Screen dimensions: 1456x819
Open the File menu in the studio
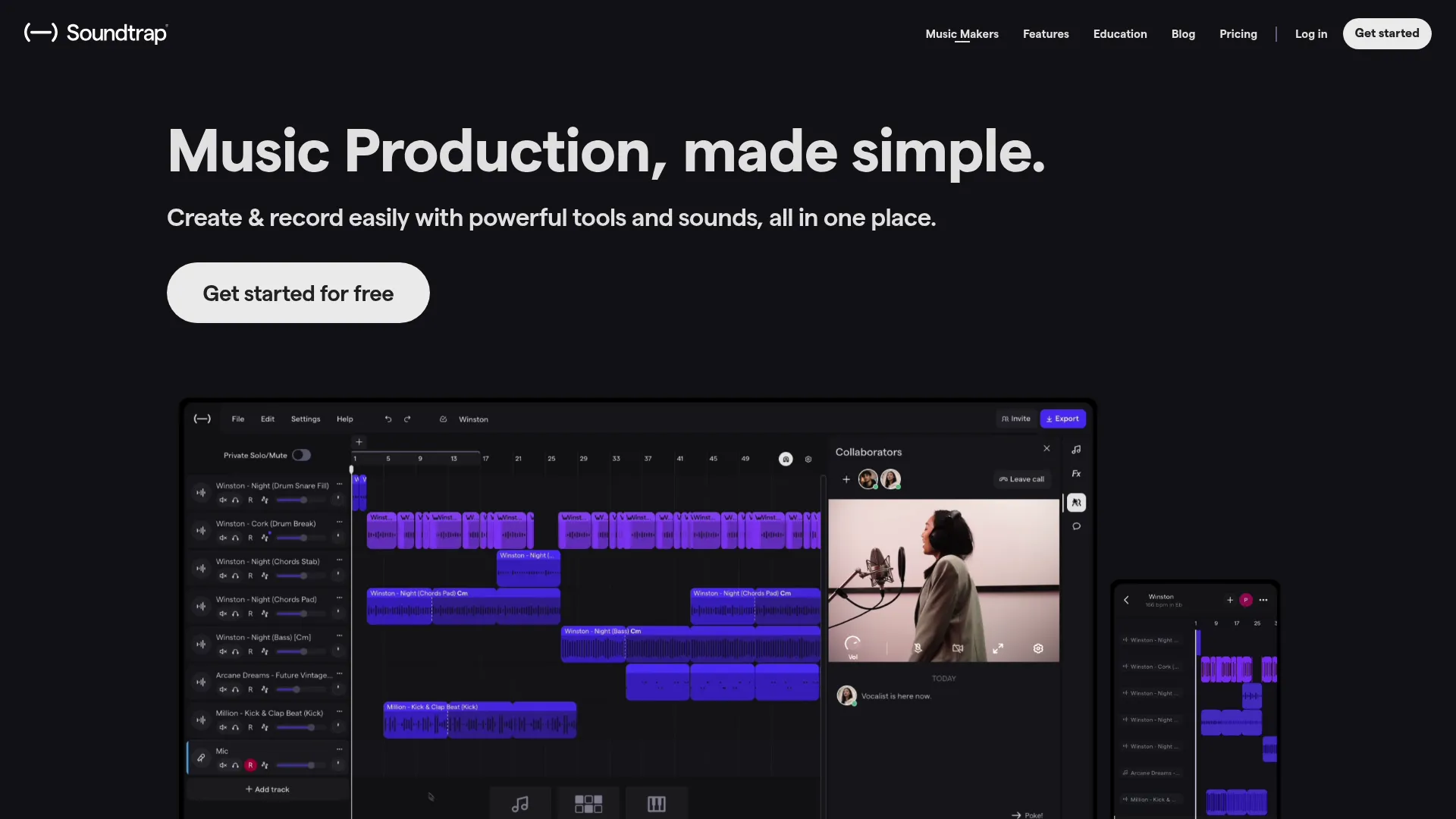tap(238, 419)
